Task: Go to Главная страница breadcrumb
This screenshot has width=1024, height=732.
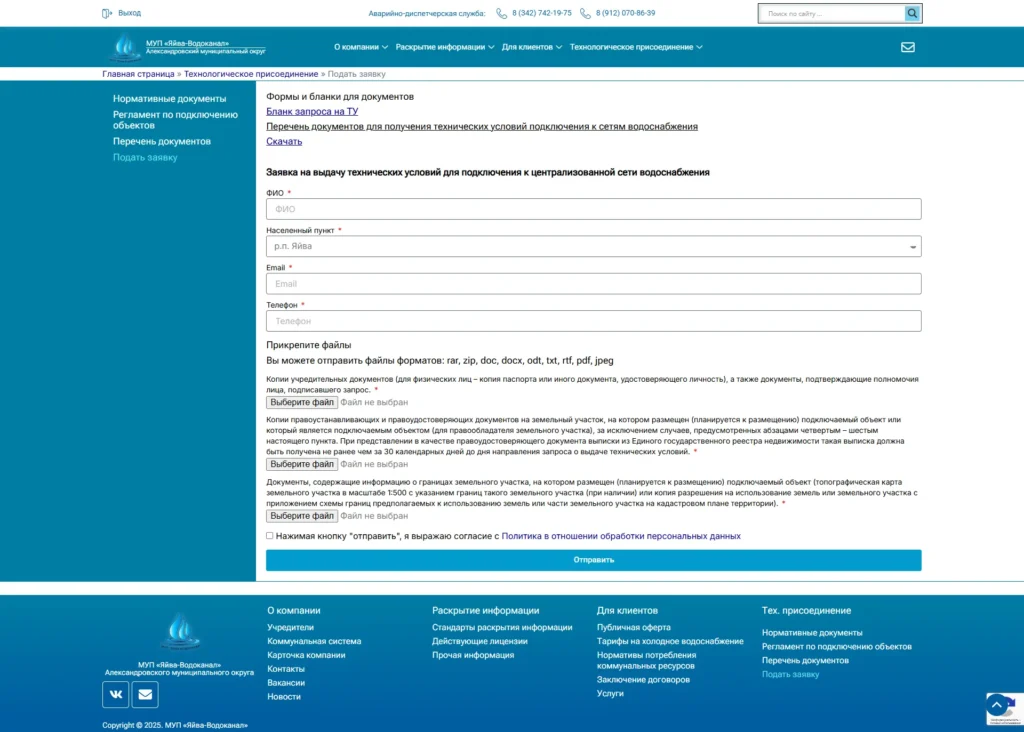Action: pos(138,74)
